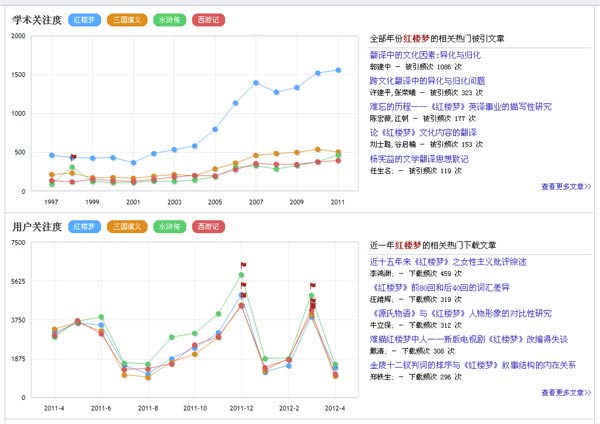Toggle 红楼梦 series in 学术关注度 chart
The height and width of the screenshot is (424, 600).
pos(85,20)
